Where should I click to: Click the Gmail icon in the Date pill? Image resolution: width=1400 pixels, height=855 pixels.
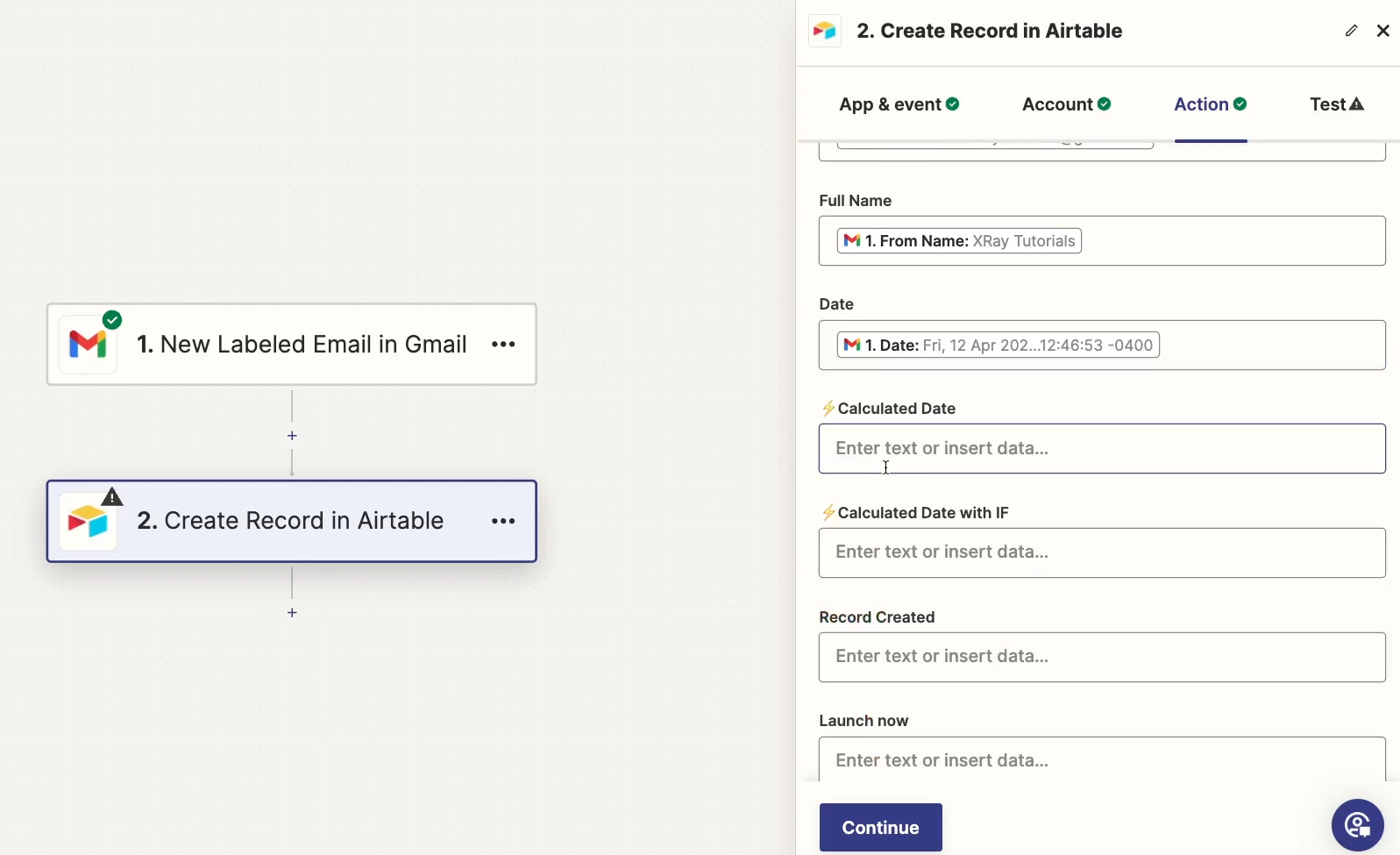(x=852, y=345)
